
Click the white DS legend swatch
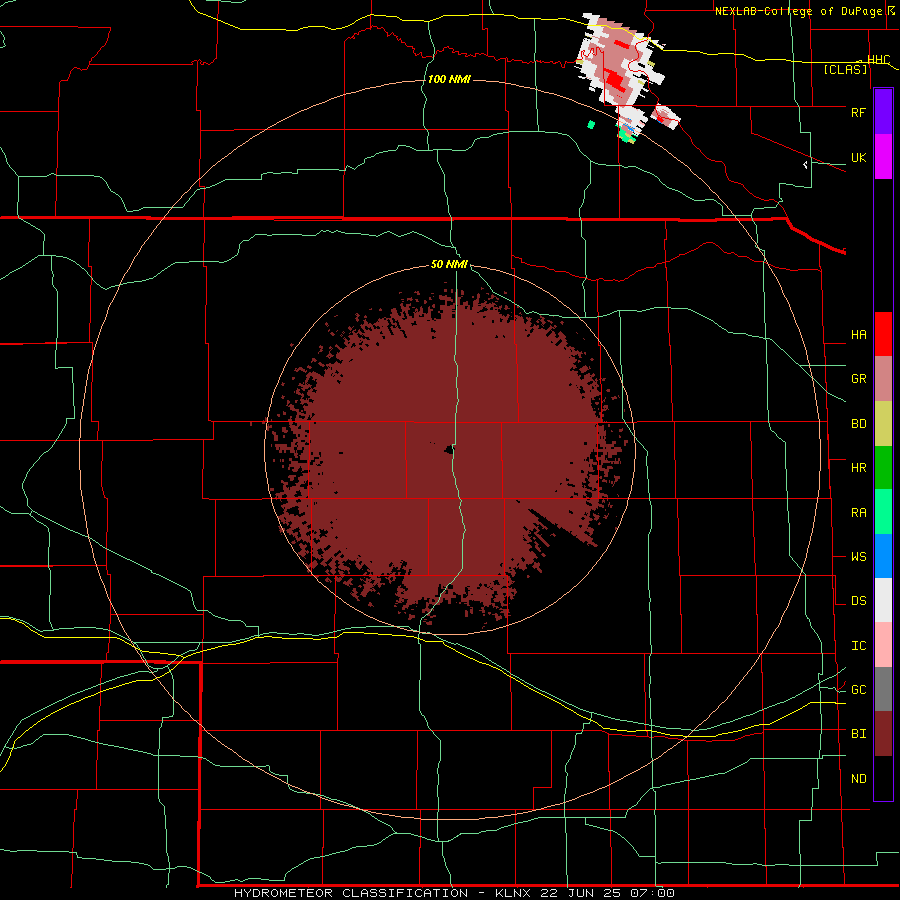tap(883, 600)
